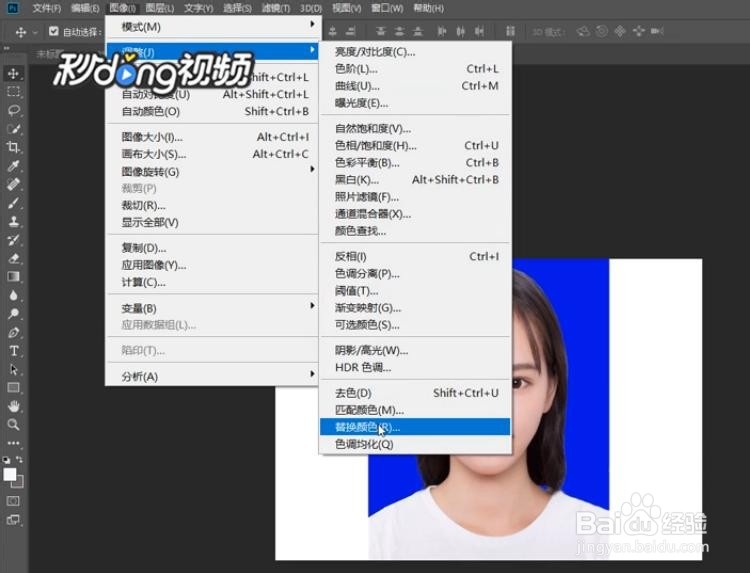Choose 图像大小(I)... menu entry

pos(213,137)
